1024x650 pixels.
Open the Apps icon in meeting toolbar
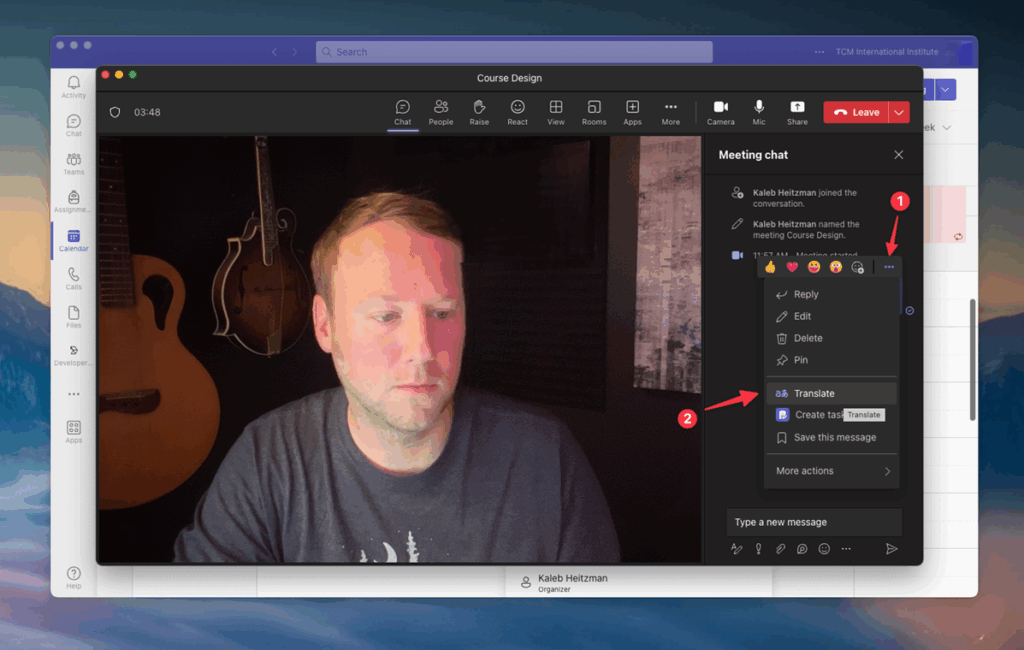tap(632, 111)
